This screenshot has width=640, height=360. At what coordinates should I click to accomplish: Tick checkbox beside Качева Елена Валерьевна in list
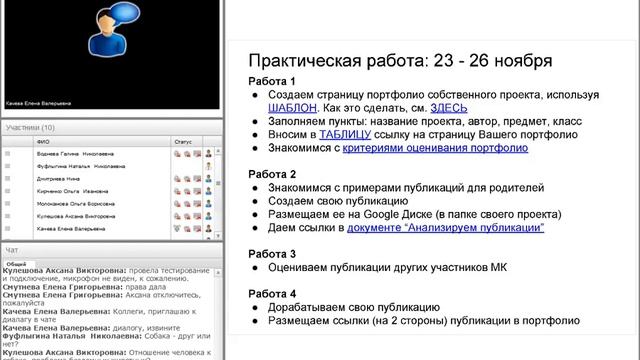(7, 229)
